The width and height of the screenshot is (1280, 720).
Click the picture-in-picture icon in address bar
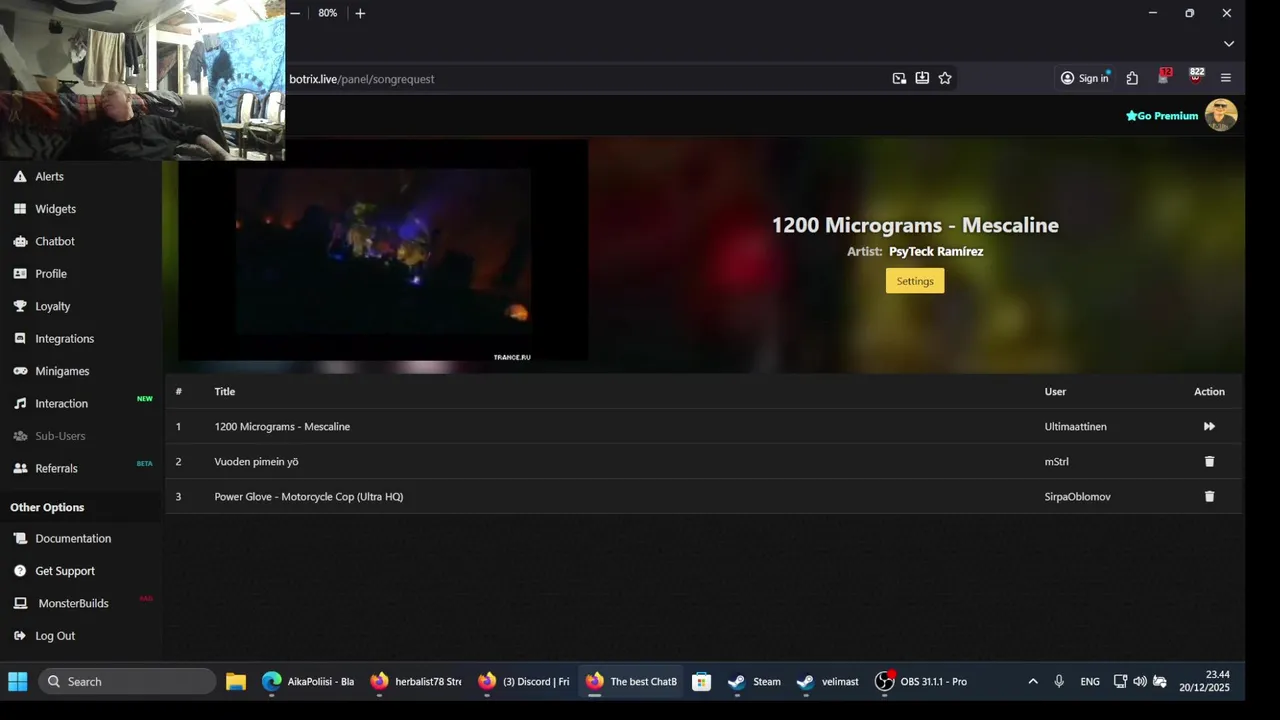coord(899,78)
